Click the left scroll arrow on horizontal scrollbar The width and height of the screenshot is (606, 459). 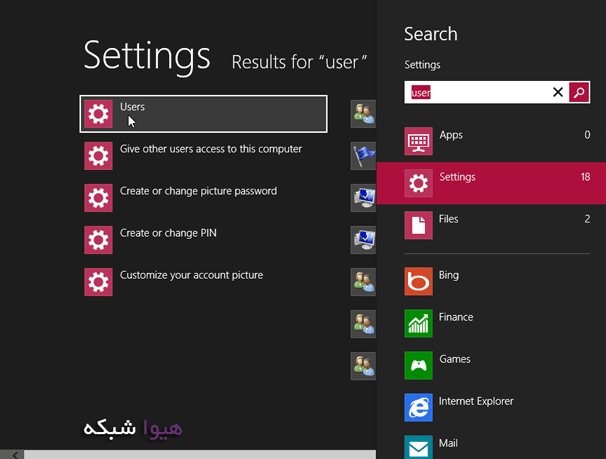tap(14, 454)
